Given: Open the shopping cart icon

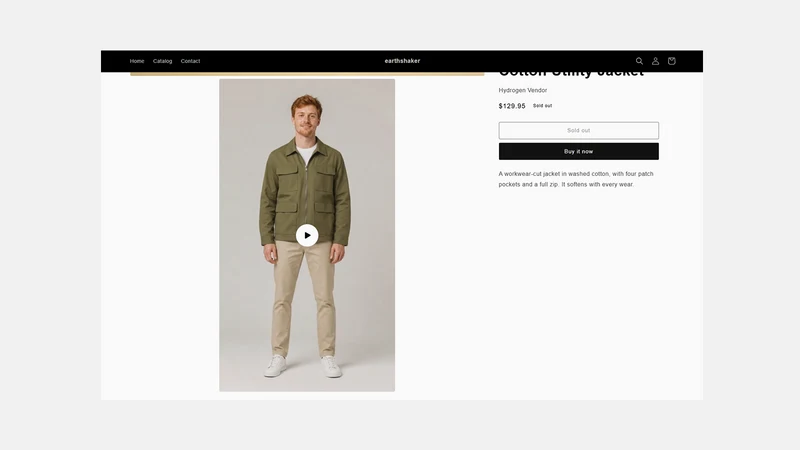Looking at the screenshot, I should click(x=671, y=61).
